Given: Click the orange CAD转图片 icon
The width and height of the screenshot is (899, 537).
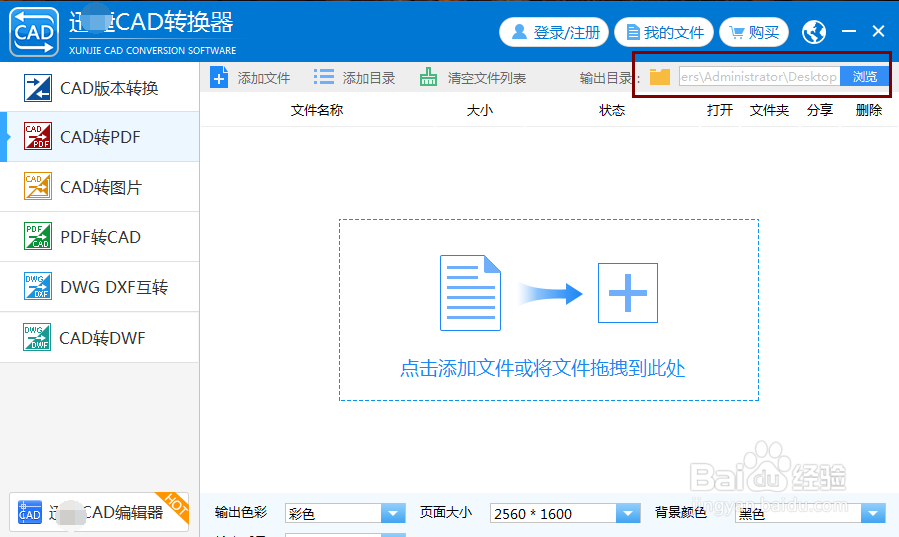Looking at the screenshot, I should (38, 186).
